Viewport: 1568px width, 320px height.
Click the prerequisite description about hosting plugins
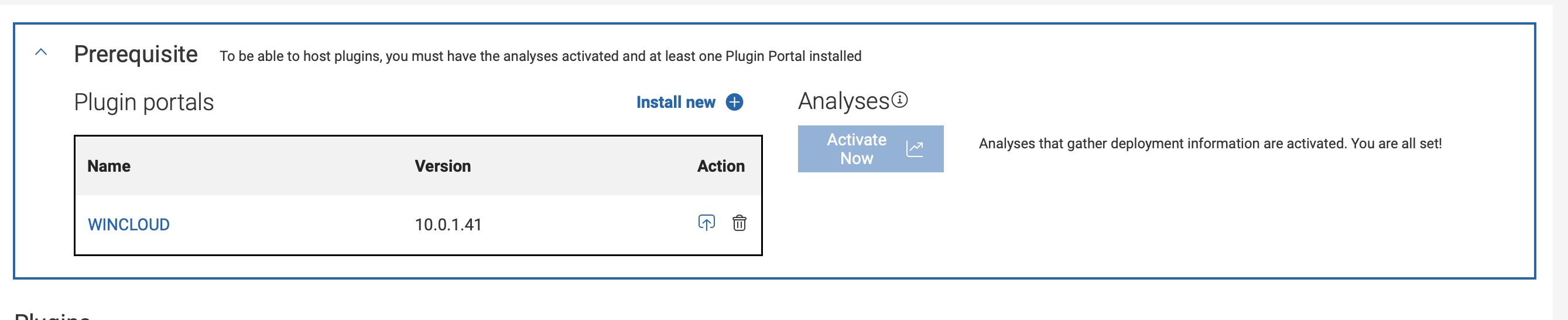click(x=540, y=57)
